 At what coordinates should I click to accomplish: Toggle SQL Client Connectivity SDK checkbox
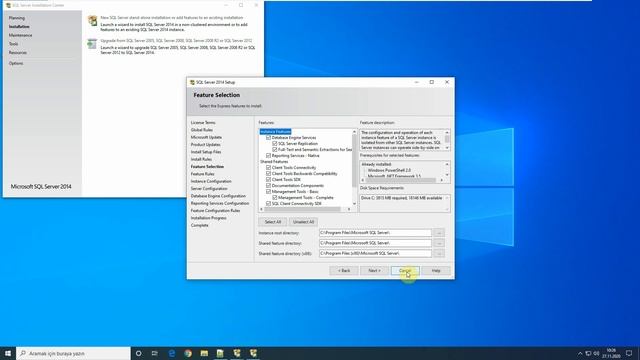click(268, 203)
